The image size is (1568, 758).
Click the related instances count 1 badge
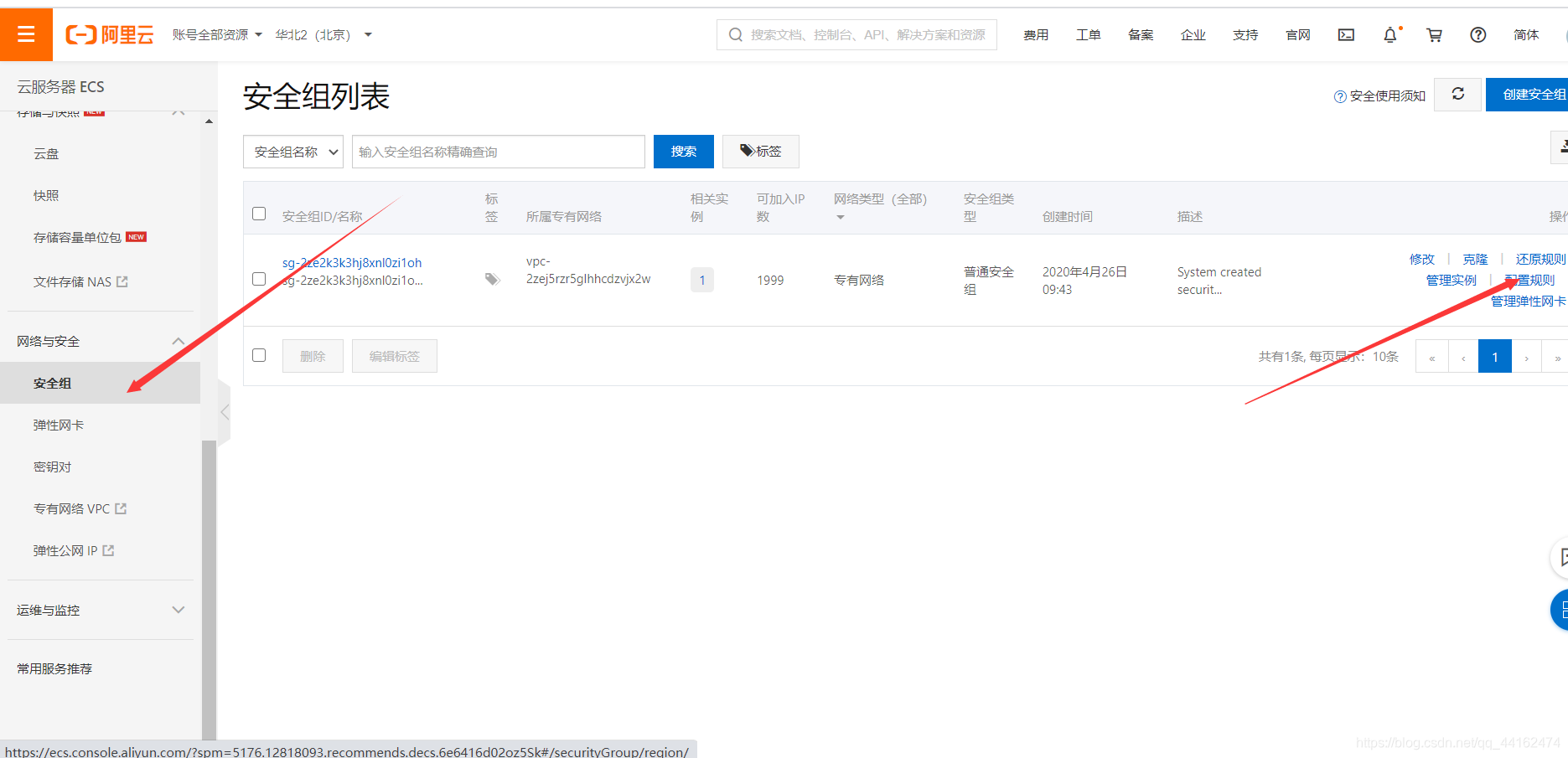[702, 280]
